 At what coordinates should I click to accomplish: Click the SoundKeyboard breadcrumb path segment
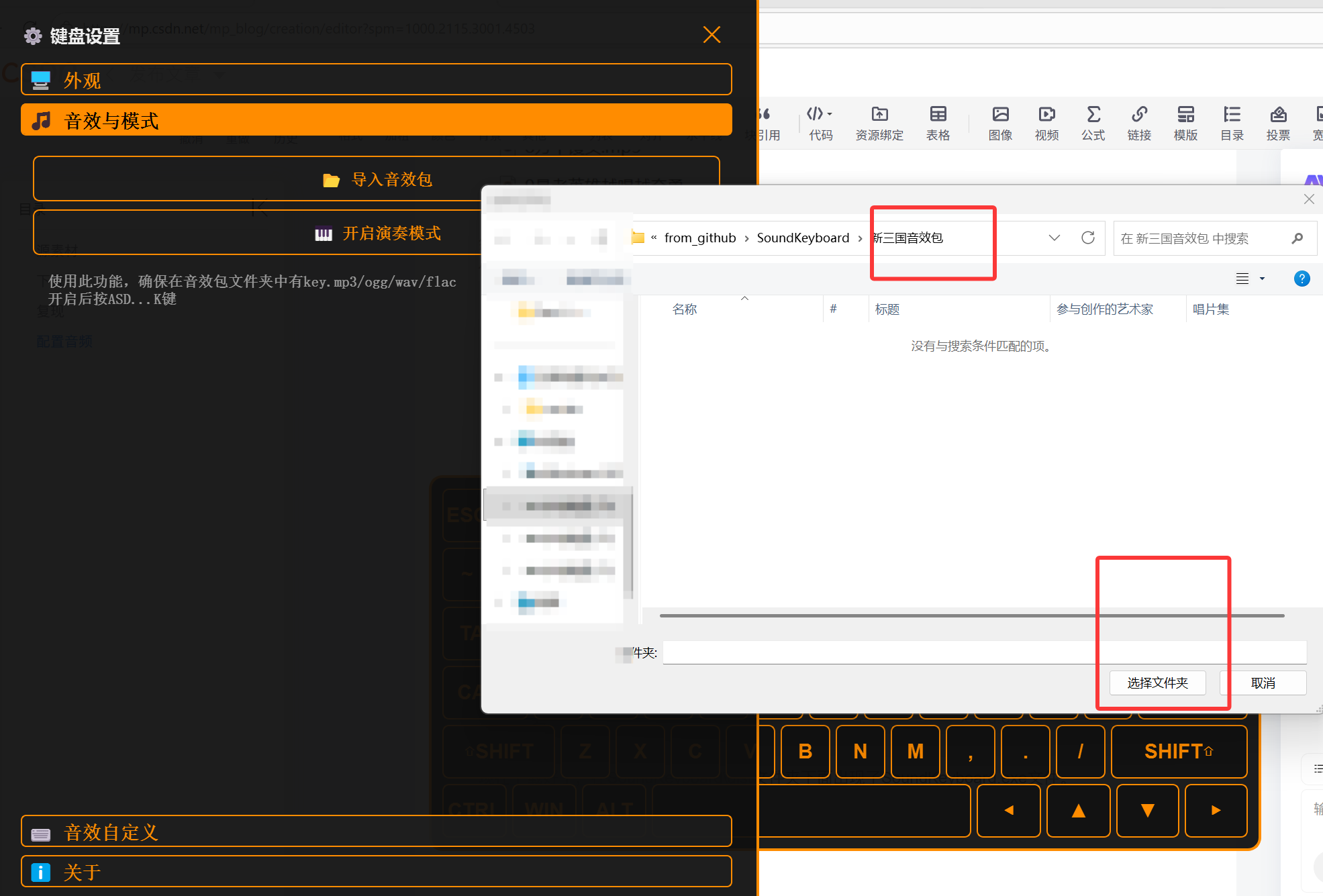tap(803, 238)
